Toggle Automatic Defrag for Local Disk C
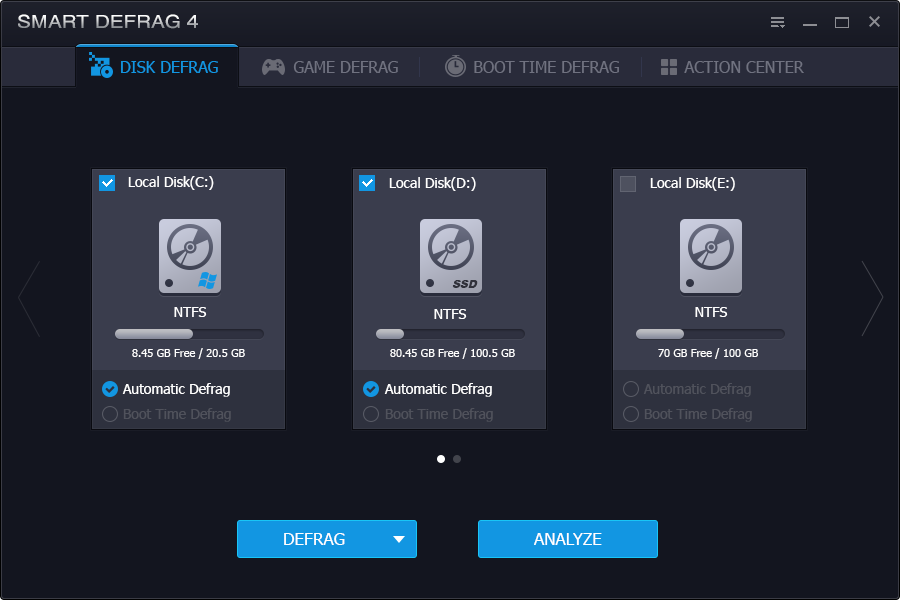The width and height of the screenshot is (900, 600). coord(110,389)
